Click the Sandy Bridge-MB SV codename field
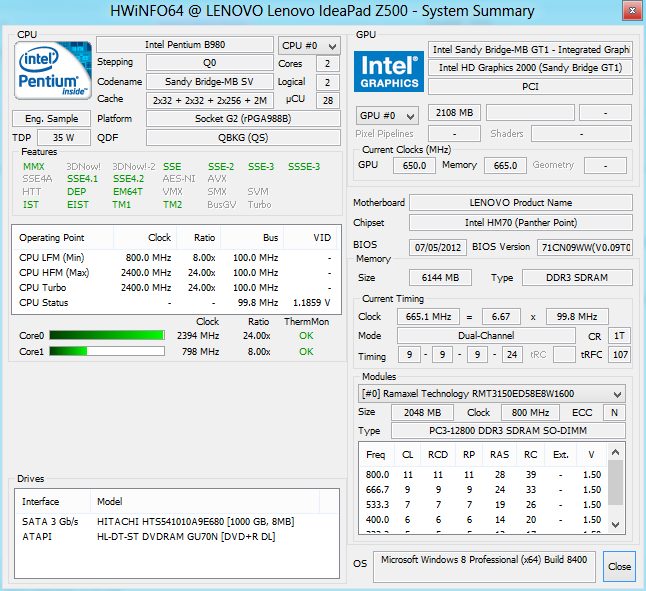Image resolution: width=646 pixels, height=591 pixels. click(208, 82)
